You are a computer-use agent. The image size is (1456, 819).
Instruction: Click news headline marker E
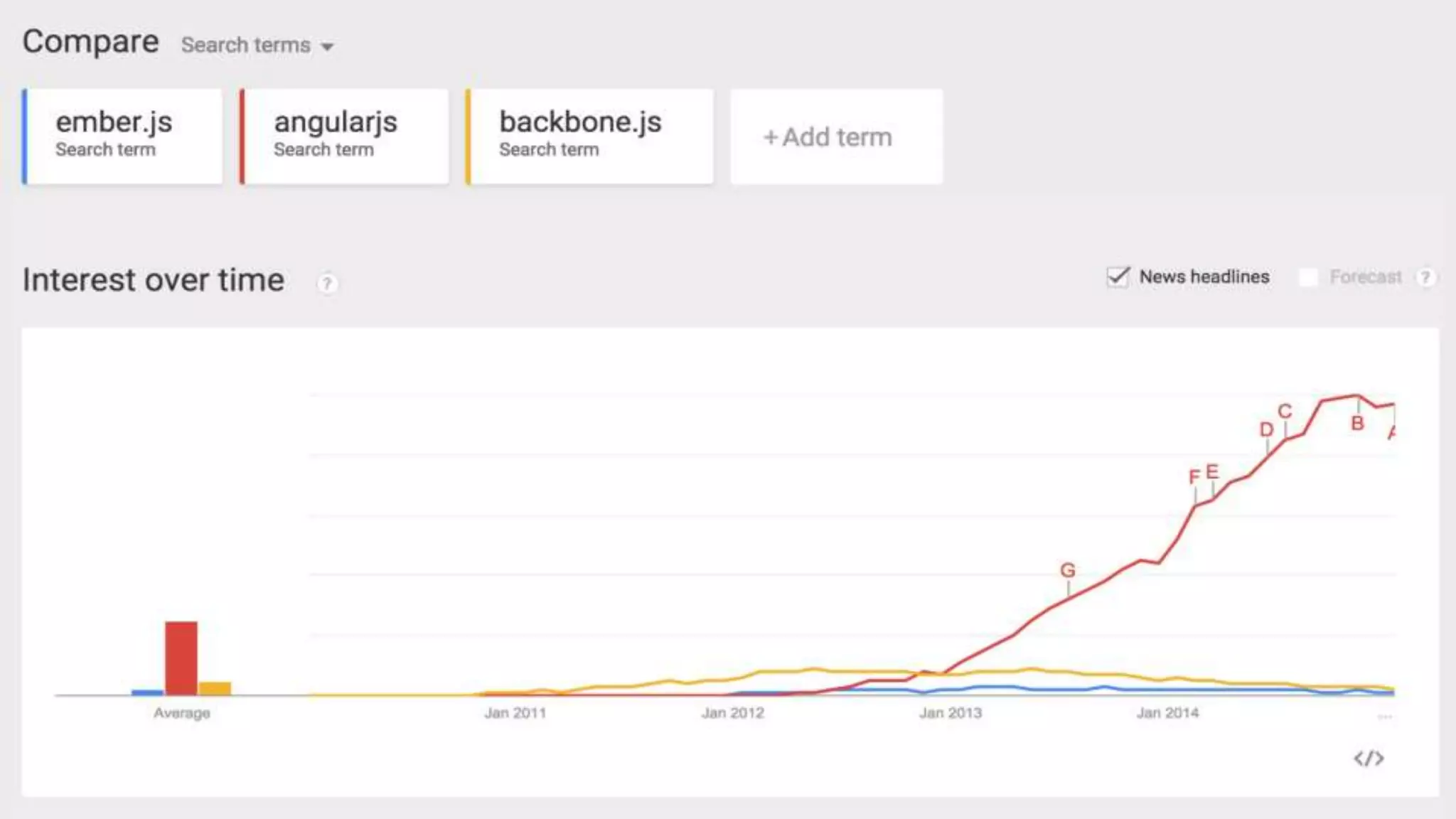pyautogui.click(x=1212, y=471)
